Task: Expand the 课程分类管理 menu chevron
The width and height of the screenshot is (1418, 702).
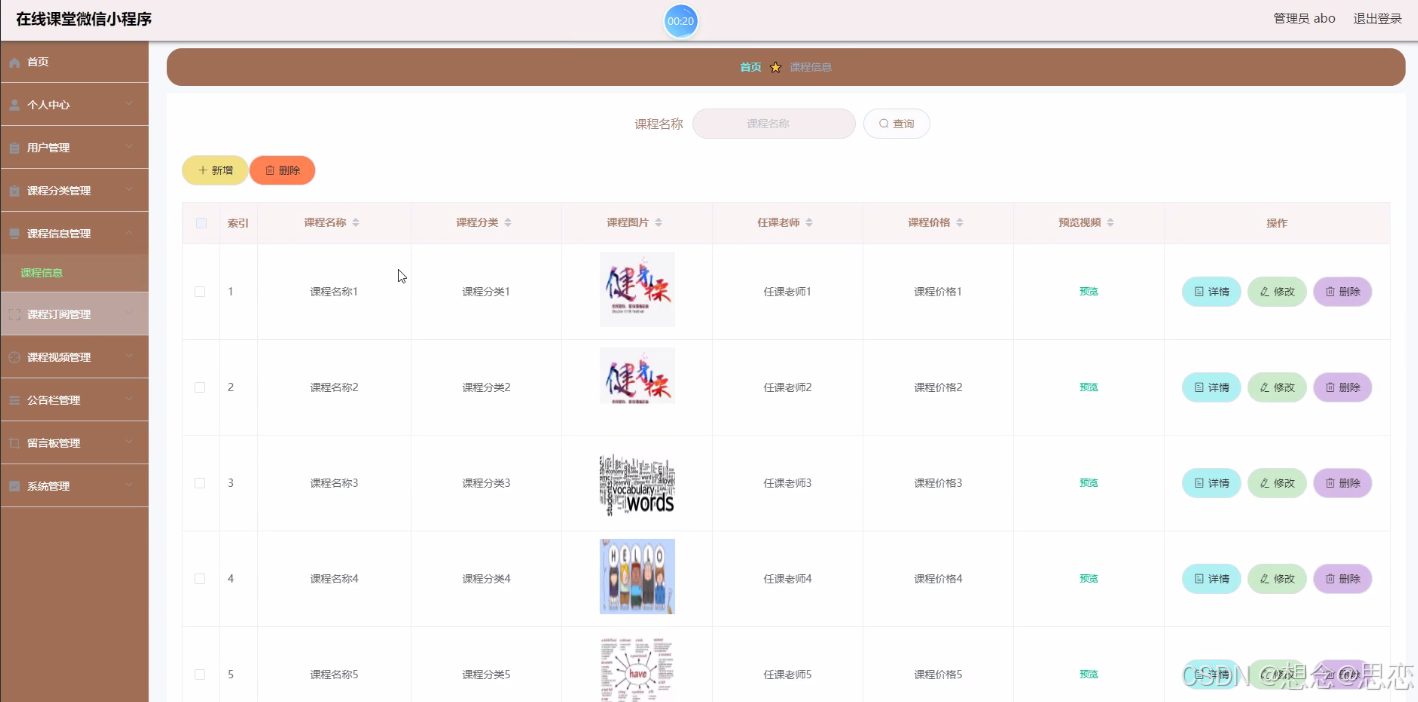Action: point(130,190)
